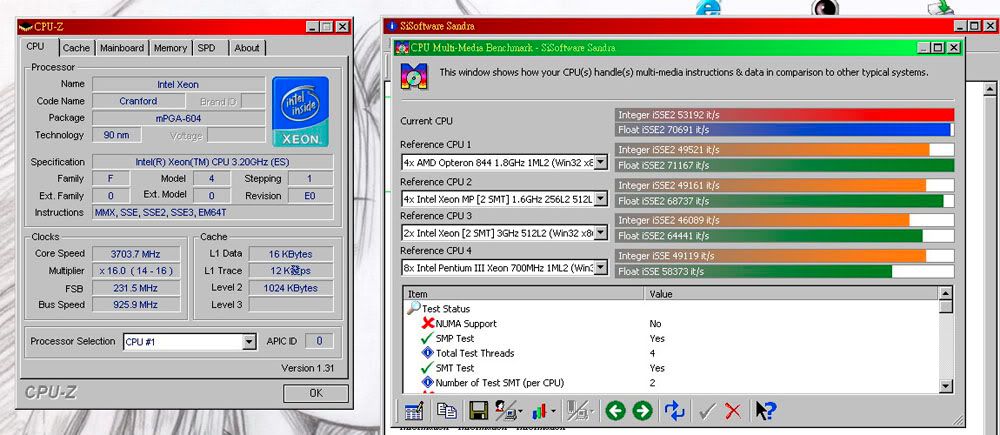Click the Code Name Cranford field

[x=138, y=101]
